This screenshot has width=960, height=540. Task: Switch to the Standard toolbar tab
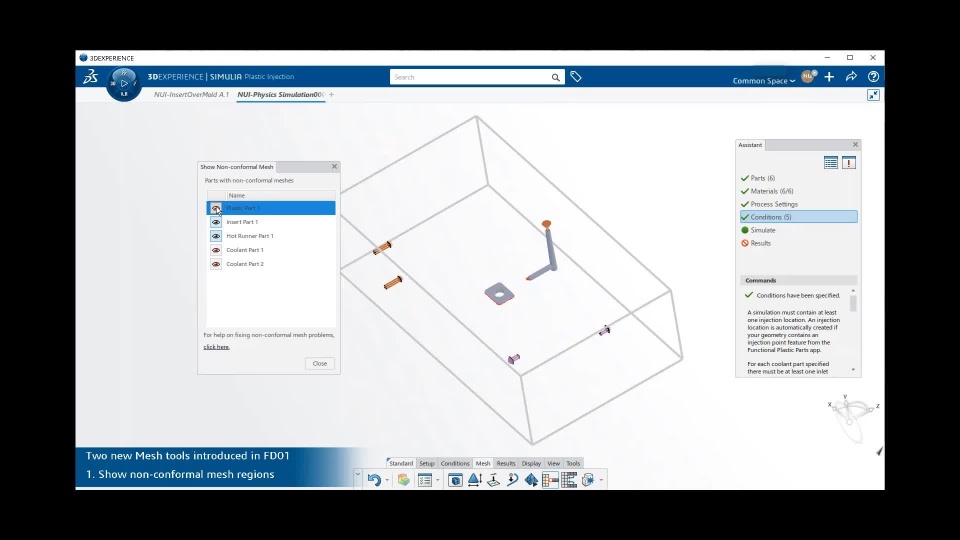401,463
